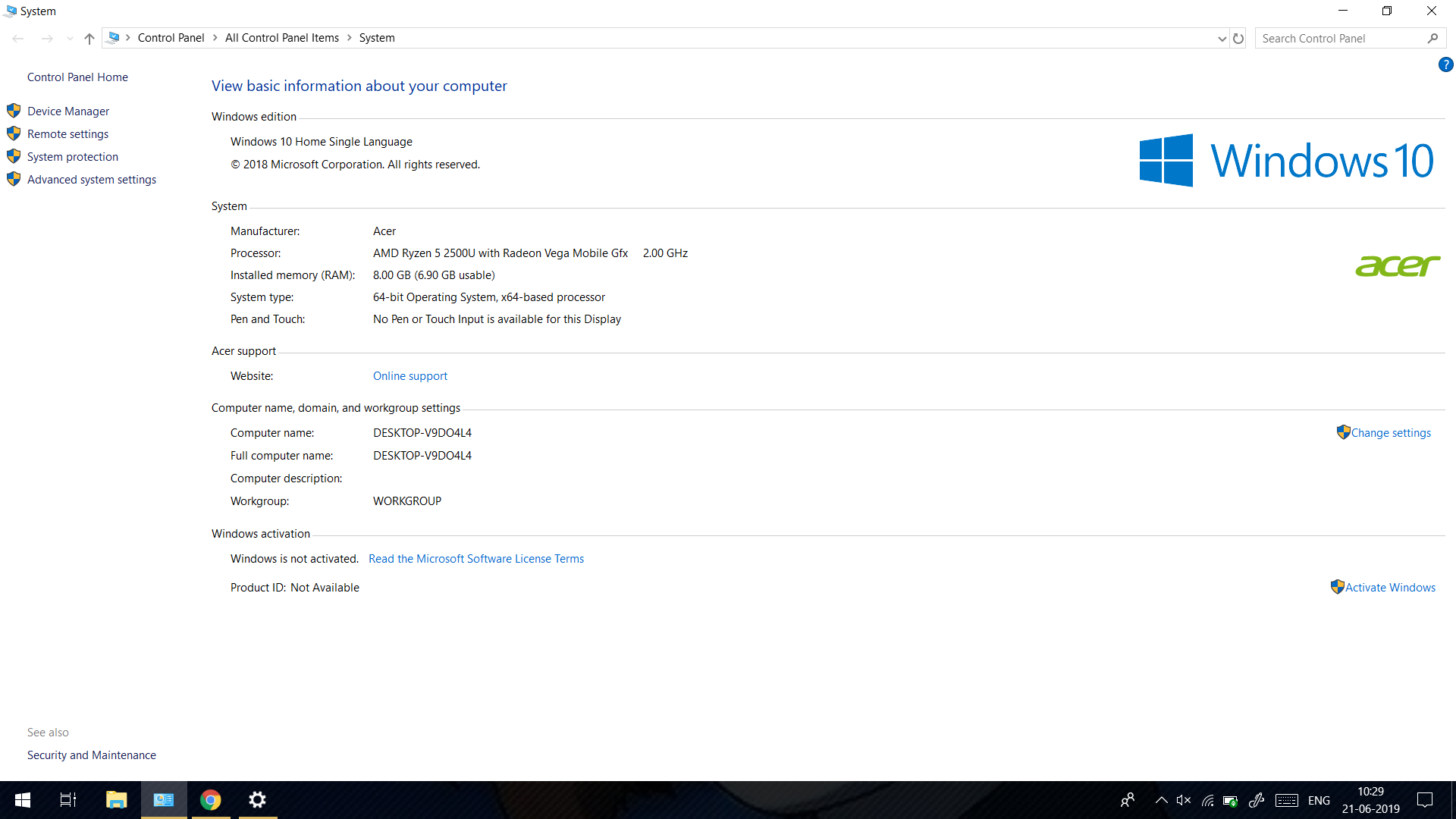The height and width of the screenshot is (819, 1456).
Task: Click the shield icon beside Remote settings
Action: [x=14, y=133]
